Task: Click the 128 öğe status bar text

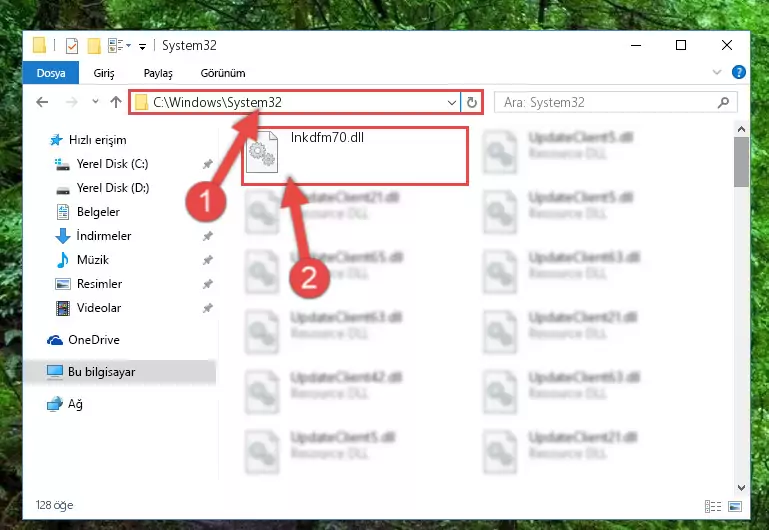Action: coord(54,505)
